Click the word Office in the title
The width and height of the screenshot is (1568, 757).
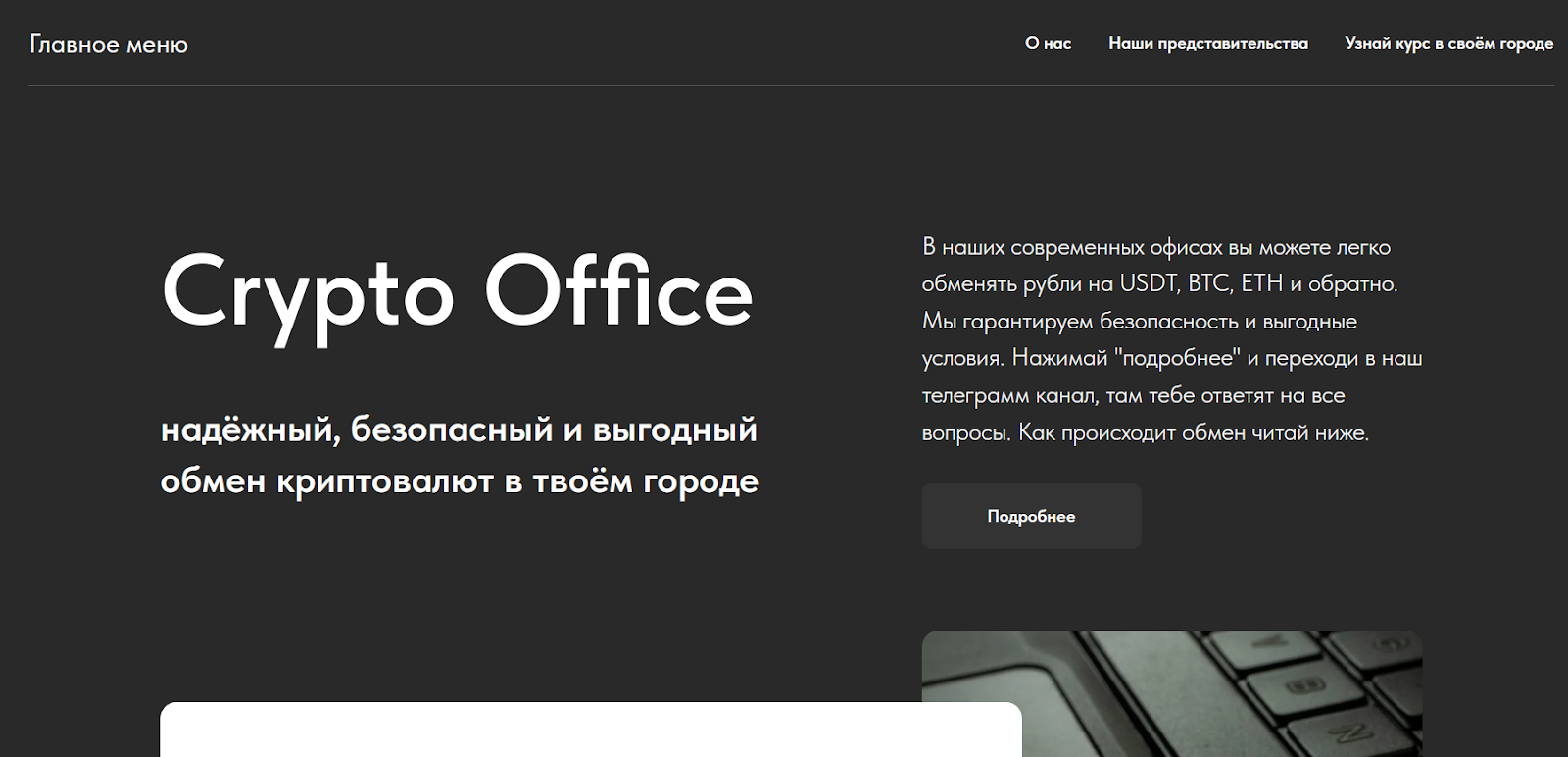tap(618, 290)
